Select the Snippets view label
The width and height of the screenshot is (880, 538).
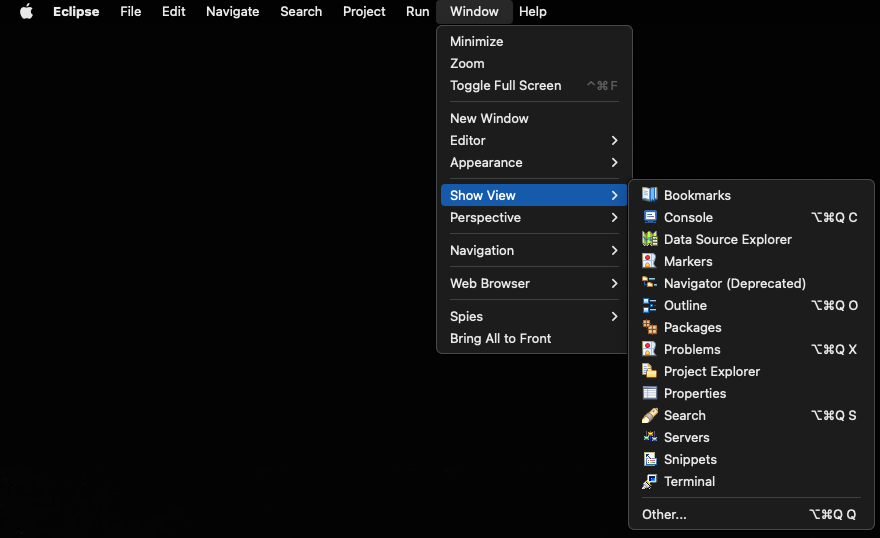click(690, 459)
